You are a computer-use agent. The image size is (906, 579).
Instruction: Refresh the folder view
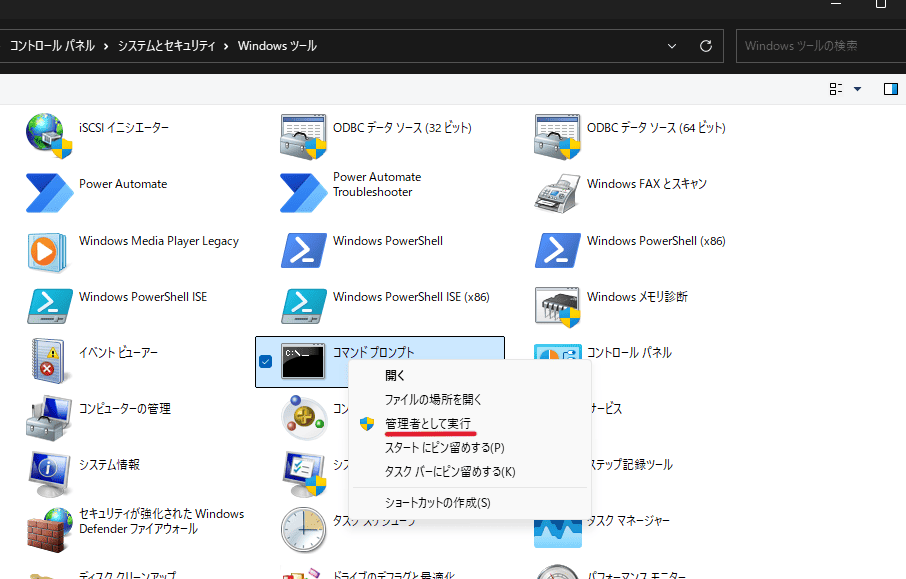706,46
